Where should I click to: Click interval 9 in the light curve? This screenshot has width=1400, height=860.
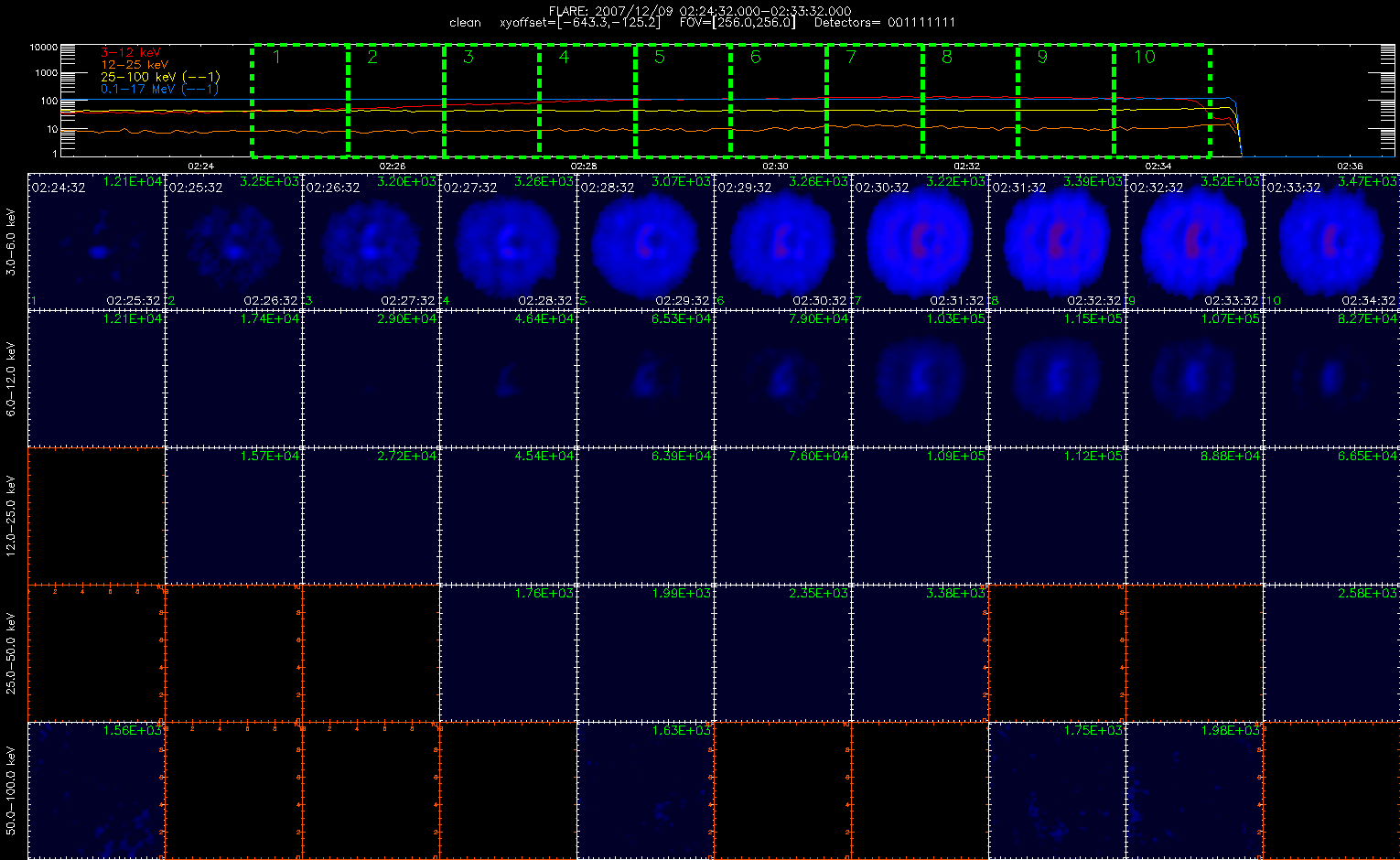[x=1066, y=101]
